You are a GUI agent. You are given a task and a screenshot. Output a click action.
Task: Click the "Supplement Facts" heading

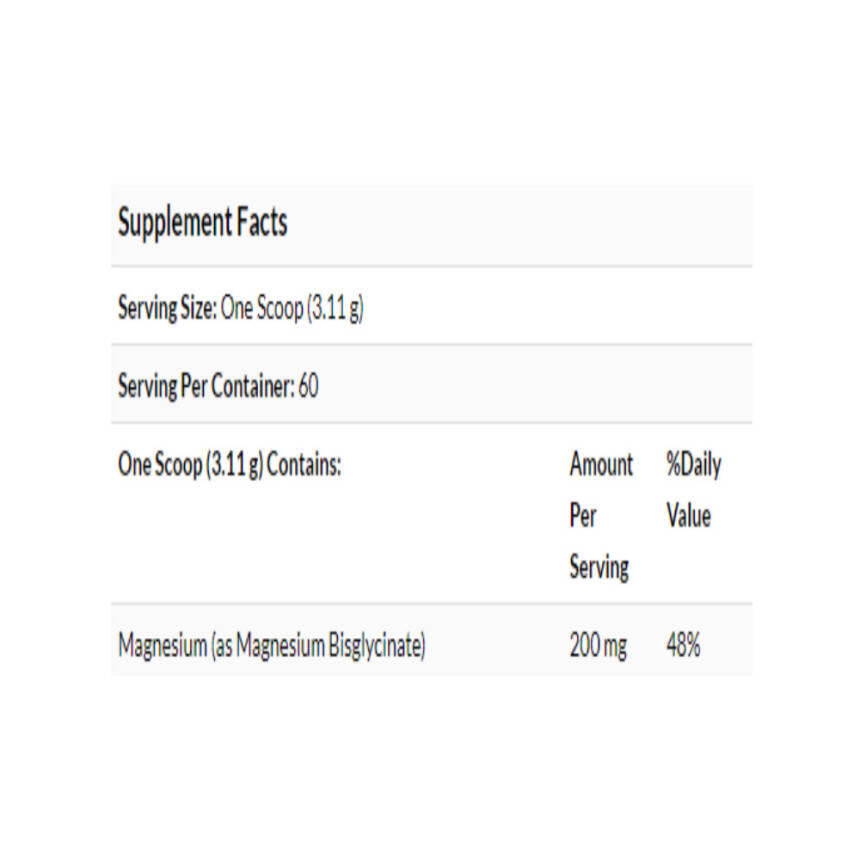point(202,222)
